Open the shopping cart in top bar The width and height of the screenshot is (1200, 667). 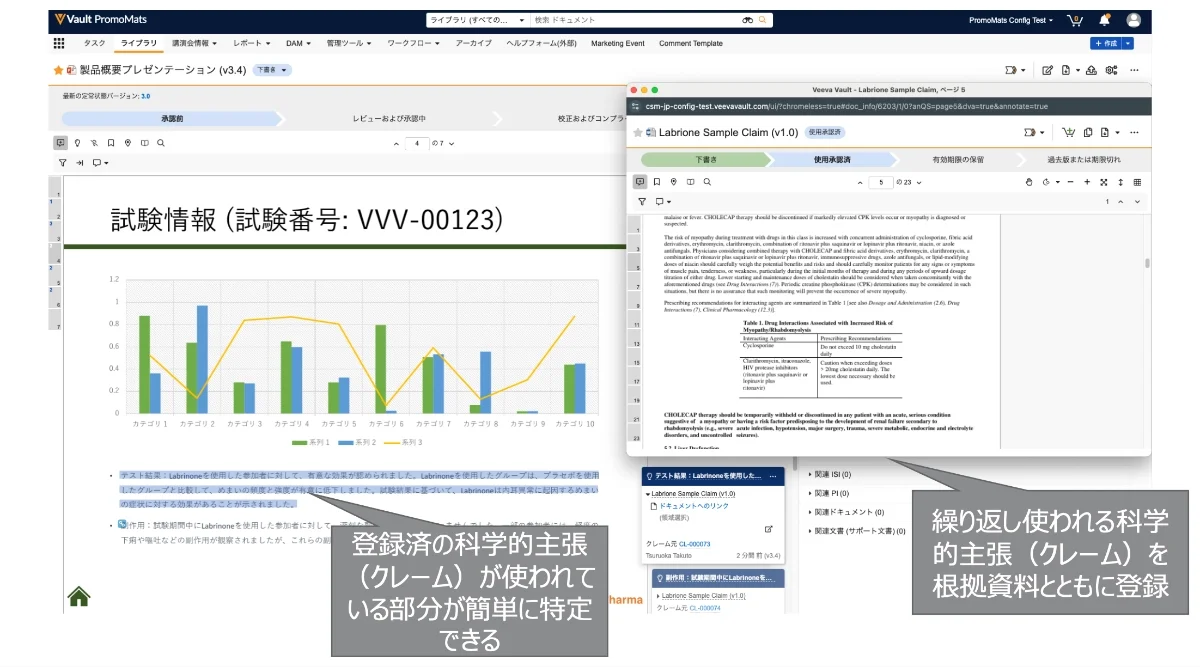click(x=1075, y=20)
